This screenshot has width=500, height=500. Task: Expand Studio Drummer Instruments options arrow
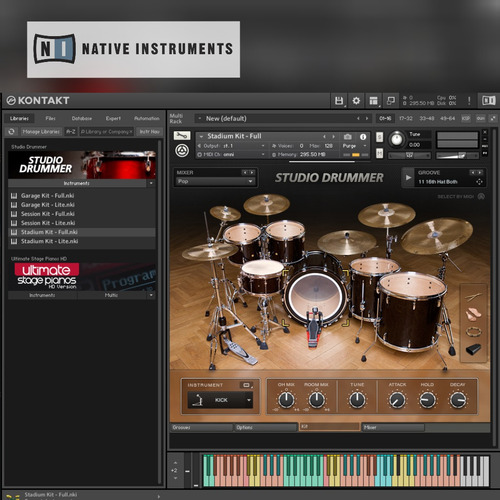[x=151, y=183]
